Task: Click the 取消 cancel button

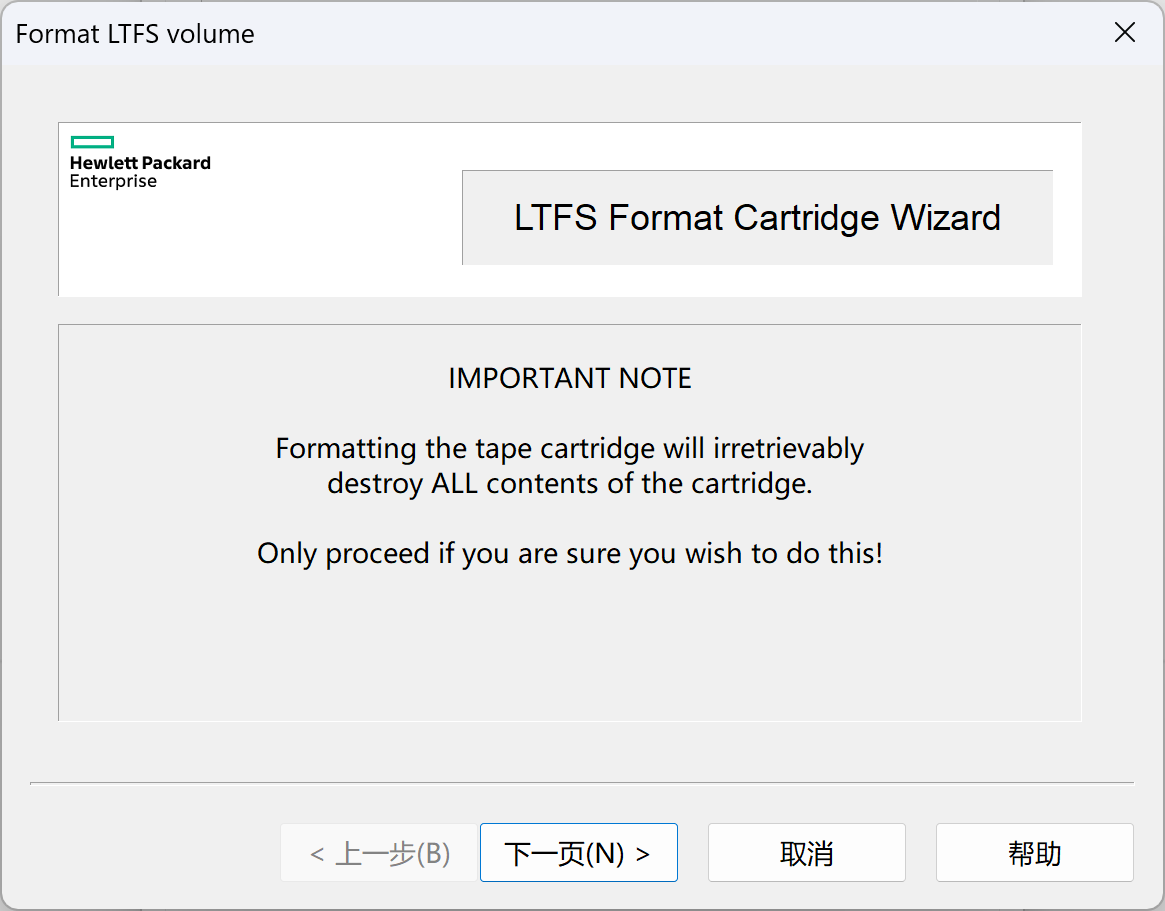Action: 806,852
